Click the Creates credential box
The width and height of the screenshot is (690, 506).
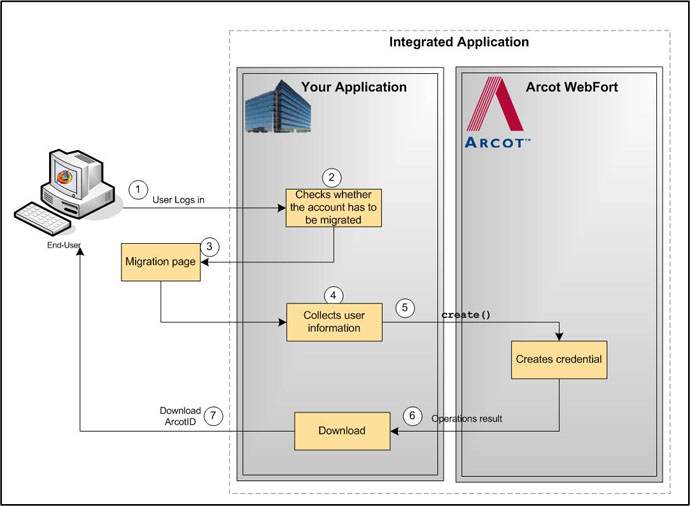click(559, 359)
